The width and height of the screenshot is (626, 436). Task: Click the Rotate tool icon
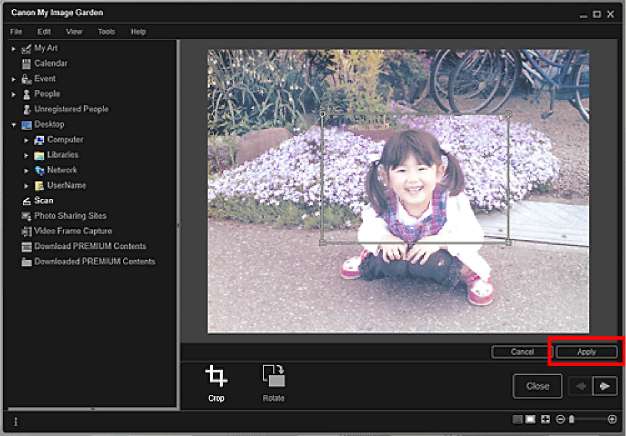(273, 377)
